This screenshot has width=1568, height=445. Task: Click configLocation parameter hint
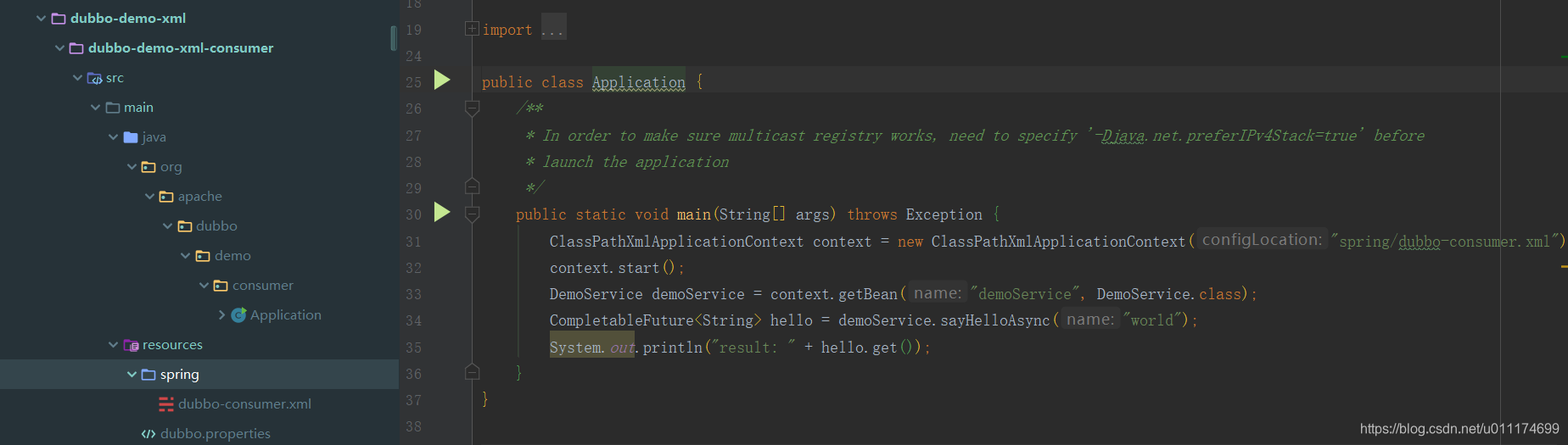(1262, 240)
